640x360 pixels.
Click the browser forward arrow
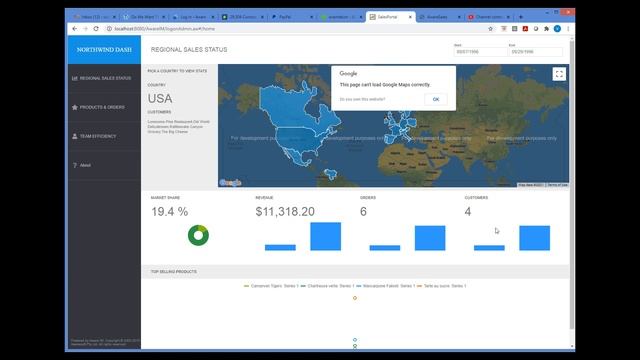point(85,29)
